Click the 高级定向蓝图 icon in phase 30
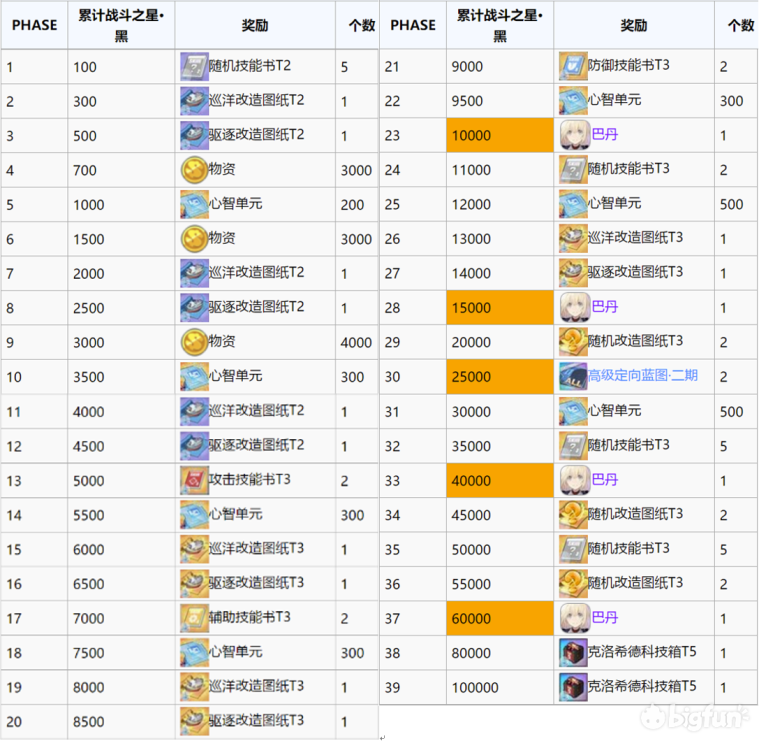The image size is (759, 741). 573,377
